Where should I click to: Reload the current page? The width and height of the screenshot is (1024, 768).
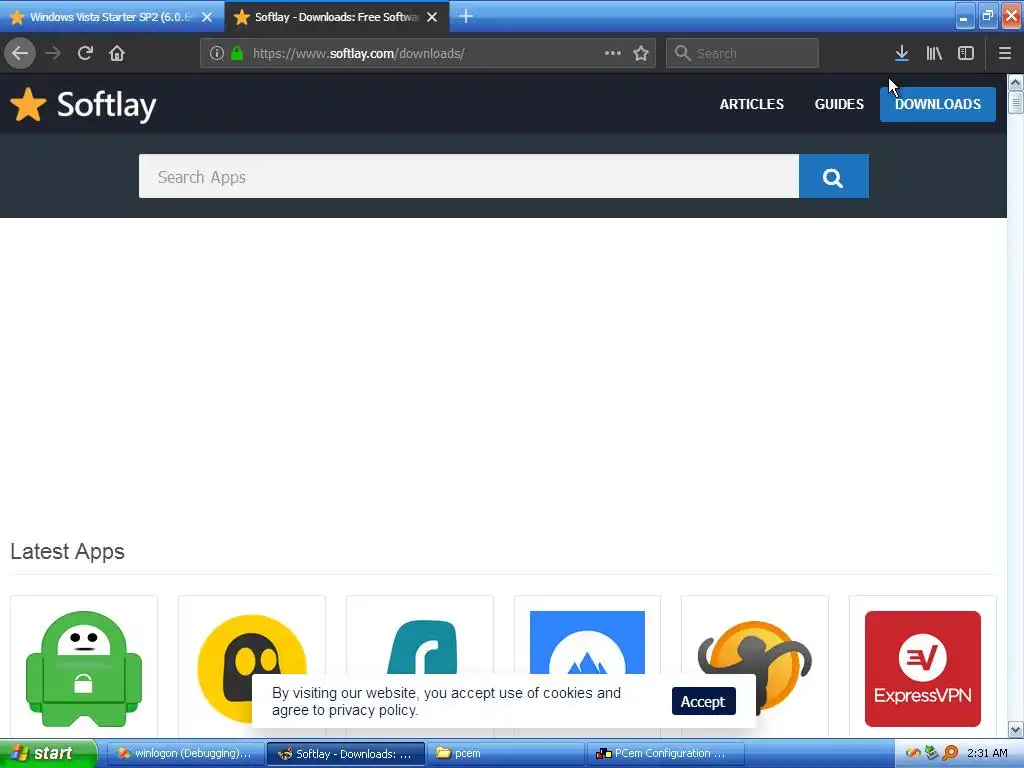click(x=85, y=53)
